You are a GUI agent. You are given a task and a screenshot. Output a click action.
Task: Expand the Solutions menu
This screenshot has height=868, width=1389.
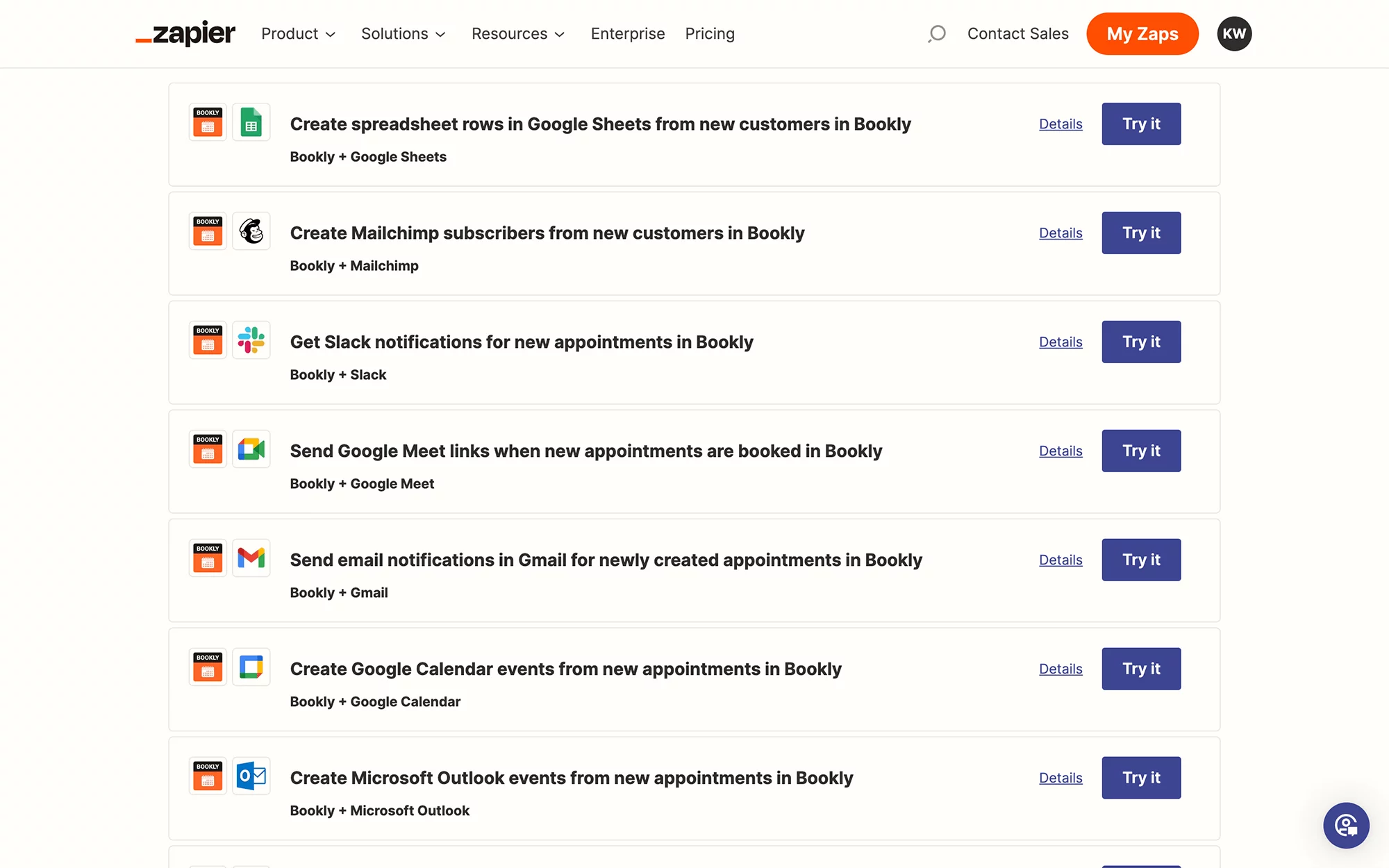point(404,33)
